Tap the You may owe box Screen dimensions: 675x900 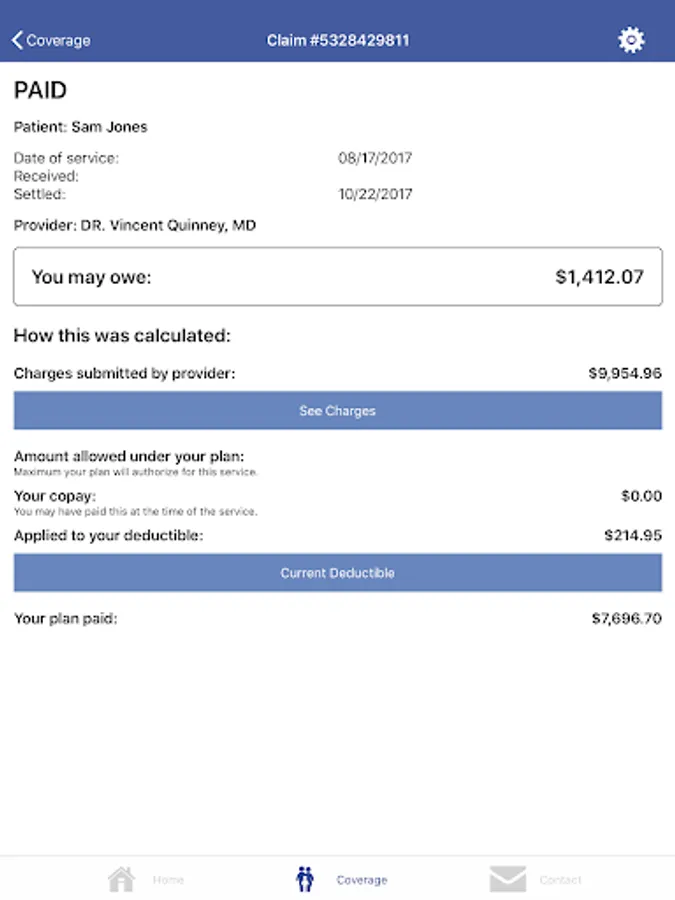(337, 277)
